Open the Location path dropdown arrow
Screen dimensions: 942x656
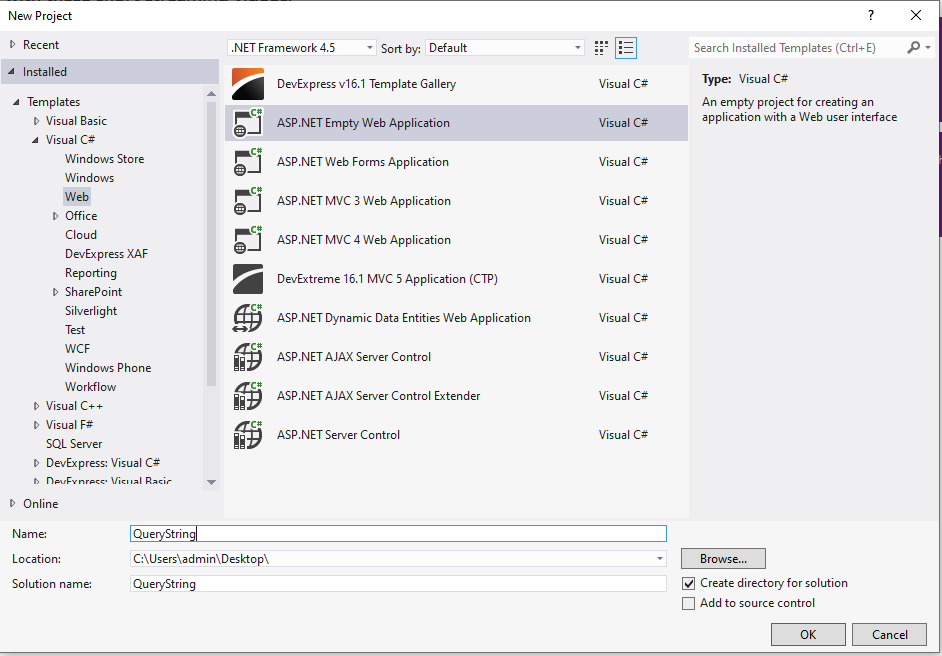[660, 559]
